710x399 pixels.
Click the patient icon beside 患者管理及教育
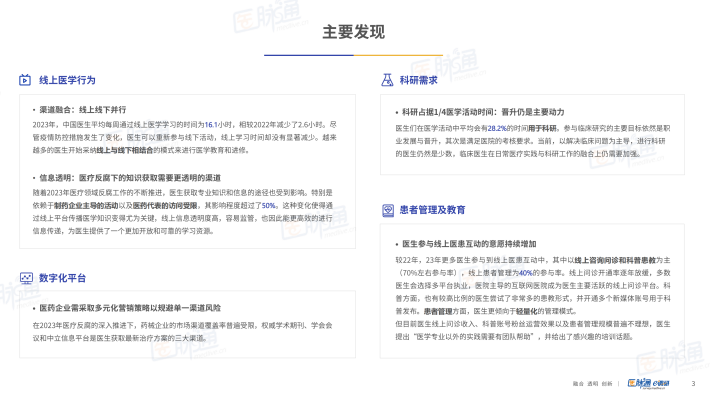point(388,210)
